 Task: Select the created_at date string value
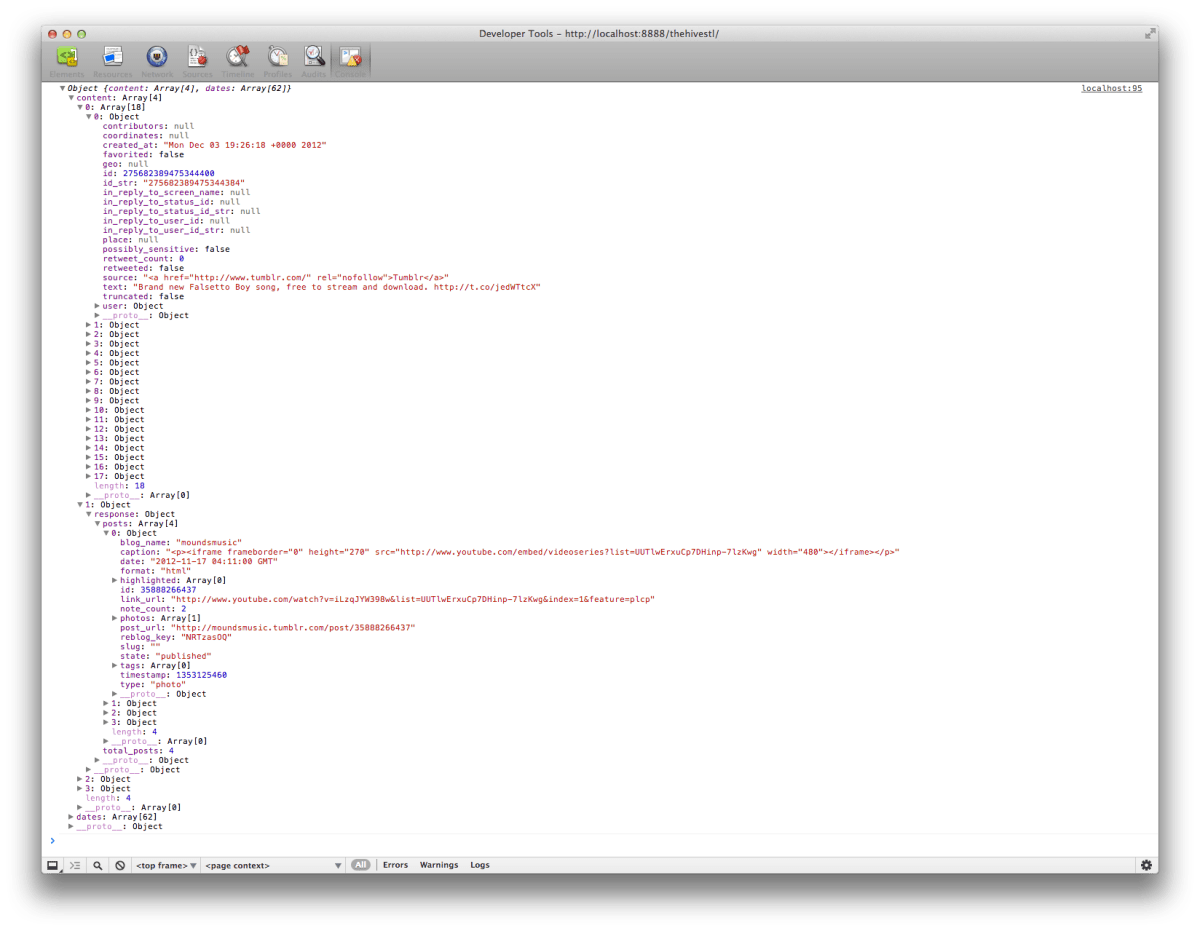pos(245,145)
